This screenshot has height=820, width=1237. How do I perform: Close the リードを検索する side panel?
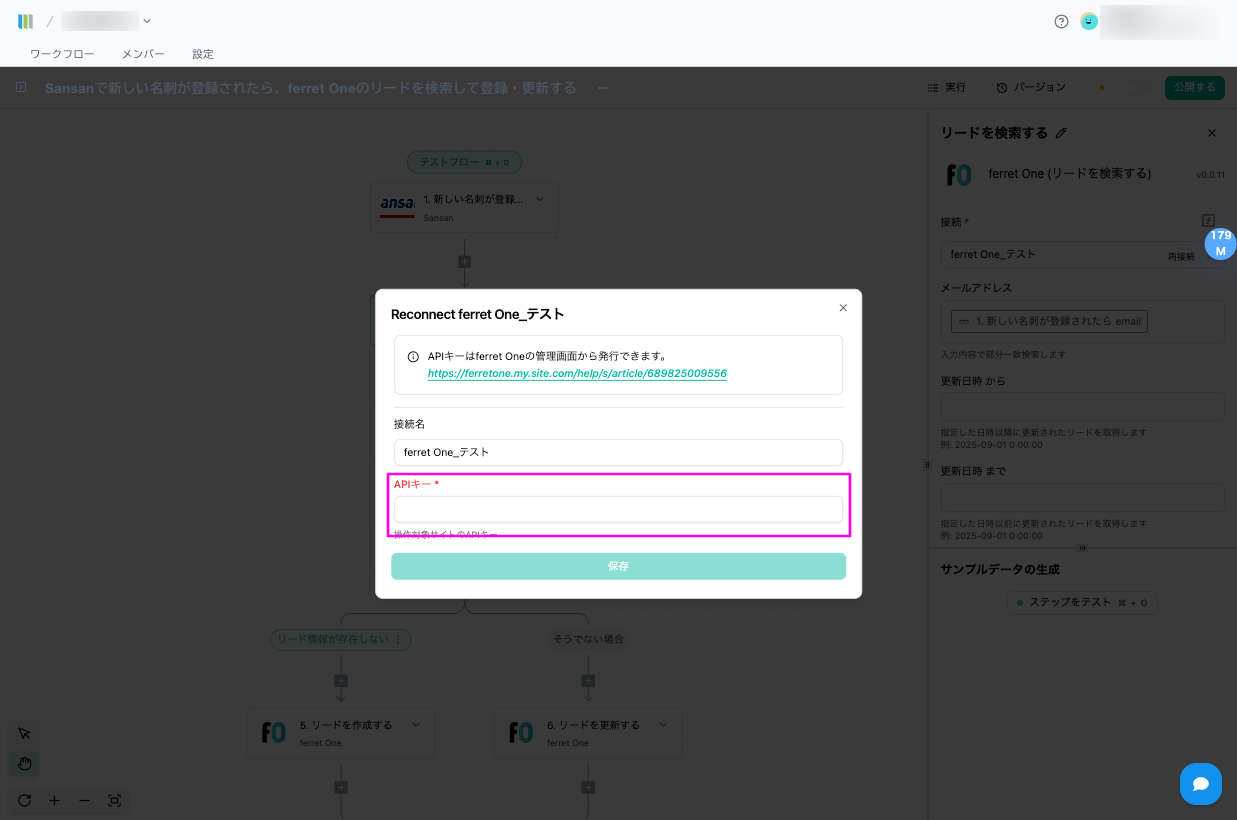pyautogui.click(x=1212, y=133)
